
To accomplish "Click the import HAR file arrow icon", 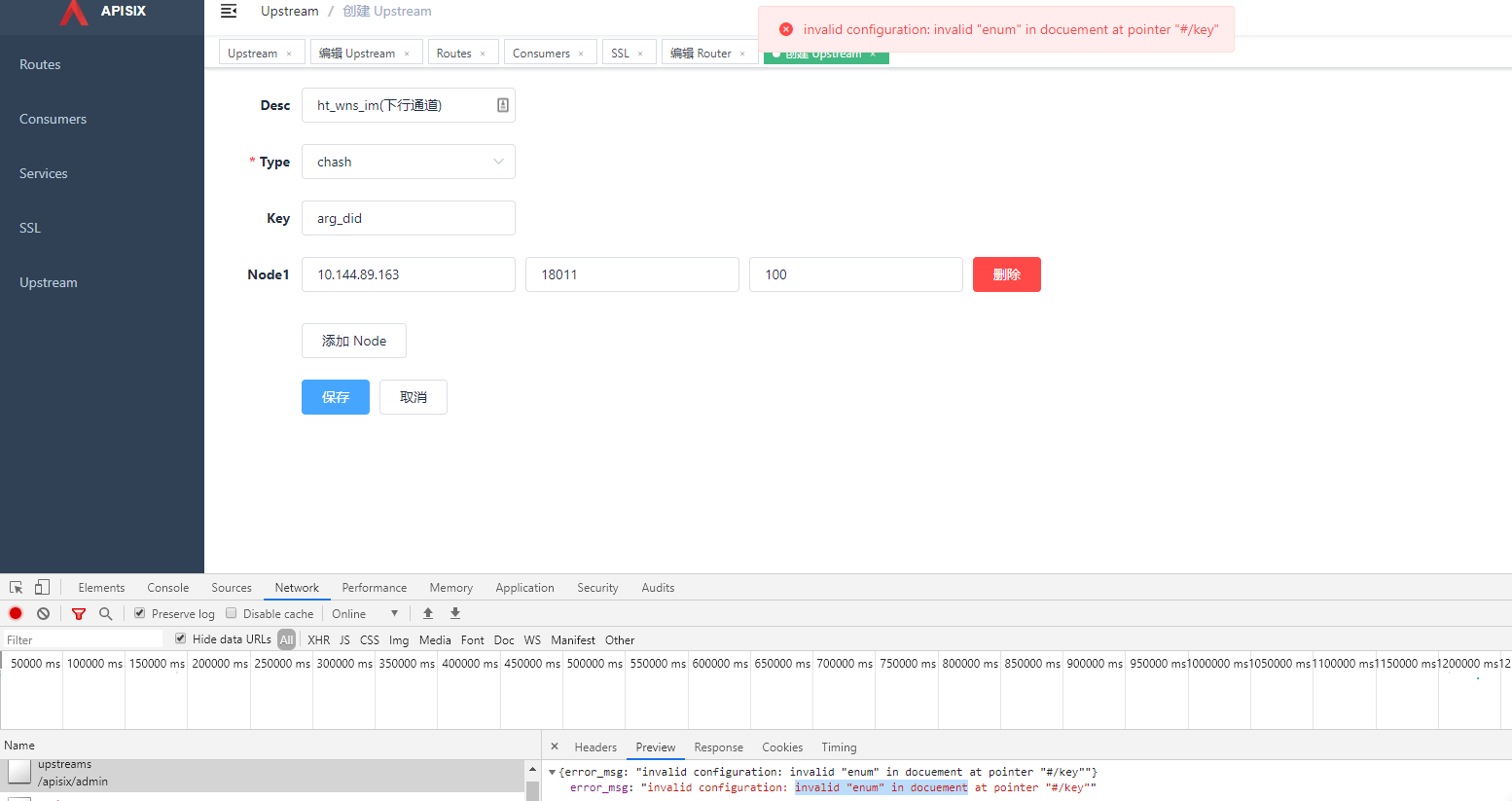I will tap(427, 613).
